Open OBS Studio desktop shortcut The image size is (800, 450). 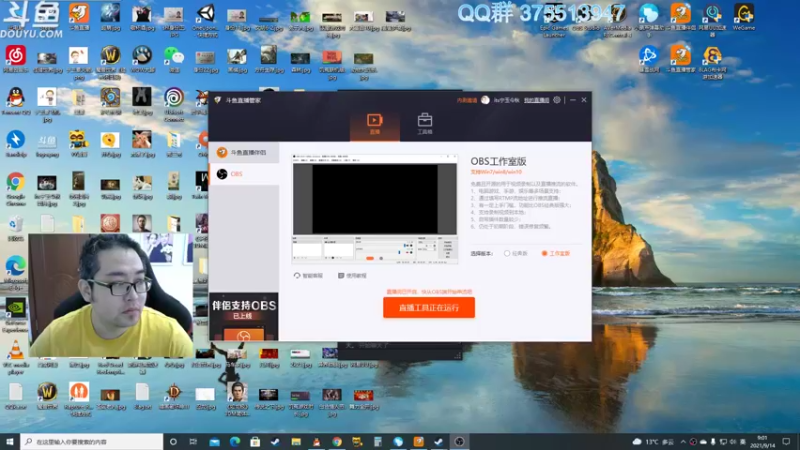click(585, 18)
